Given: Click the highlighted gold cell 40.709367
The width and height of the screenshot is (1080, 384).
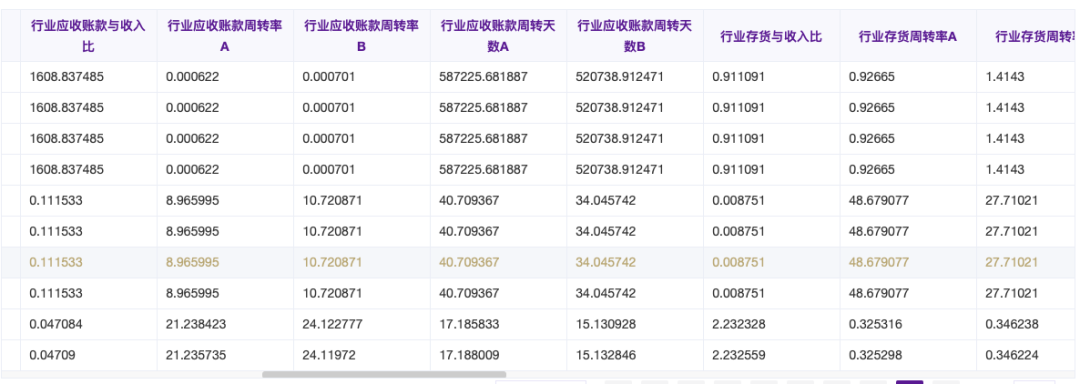Looking at the screenshot, I should coord(499,262).
